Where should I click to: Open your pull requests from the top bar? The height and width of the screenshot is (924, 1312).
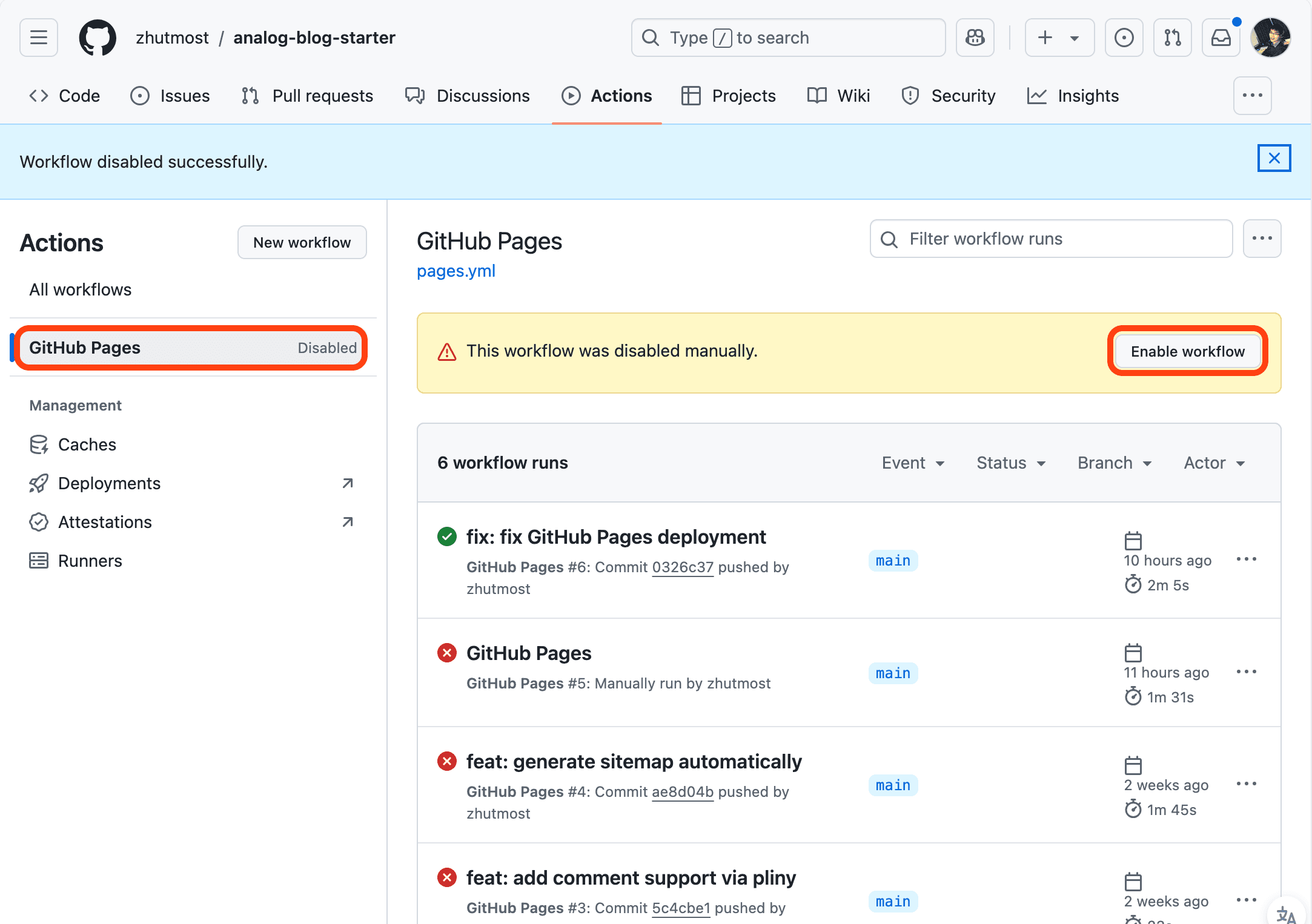1172,38
